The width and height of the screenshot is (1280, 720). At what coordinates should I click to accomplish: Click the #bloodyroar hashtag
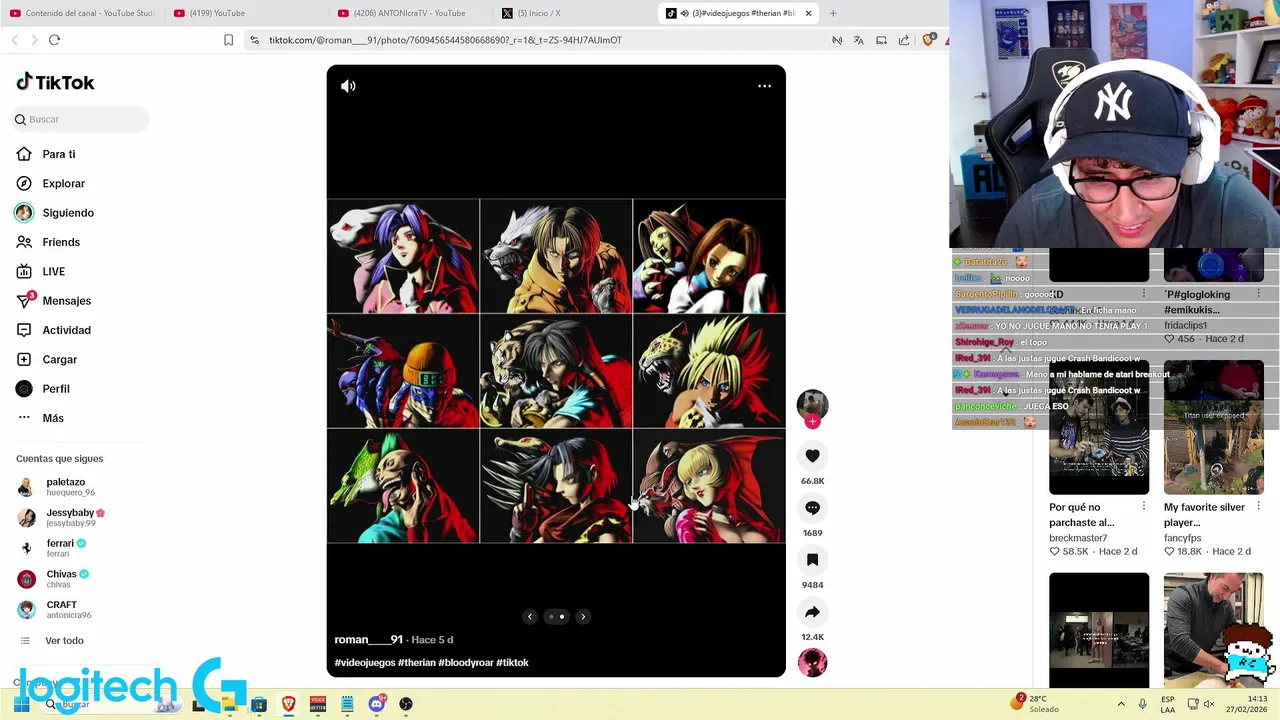(x=466, y=663)
